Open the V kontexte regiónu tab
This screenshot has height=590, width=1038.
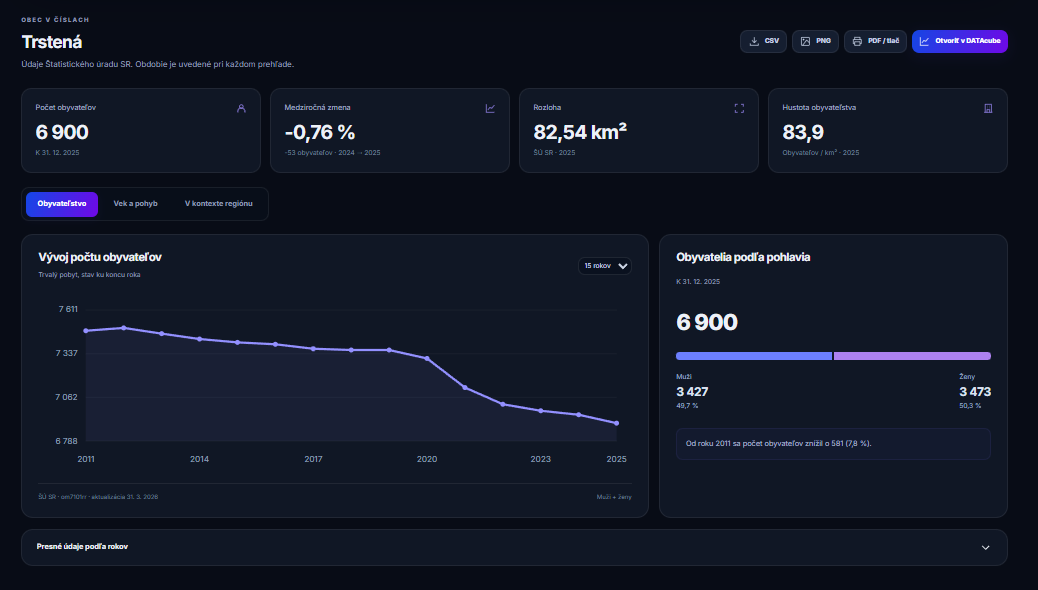pyautogui.click(x=218, y=204)
